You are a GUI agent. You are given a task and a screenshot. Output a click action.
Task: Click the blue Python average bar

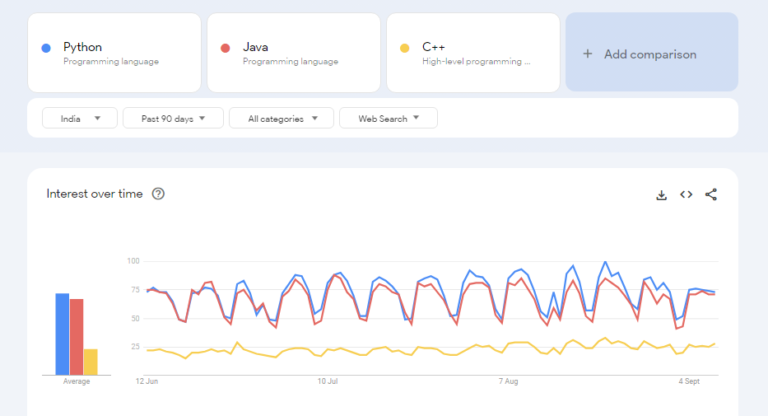(x=62, y=334)
